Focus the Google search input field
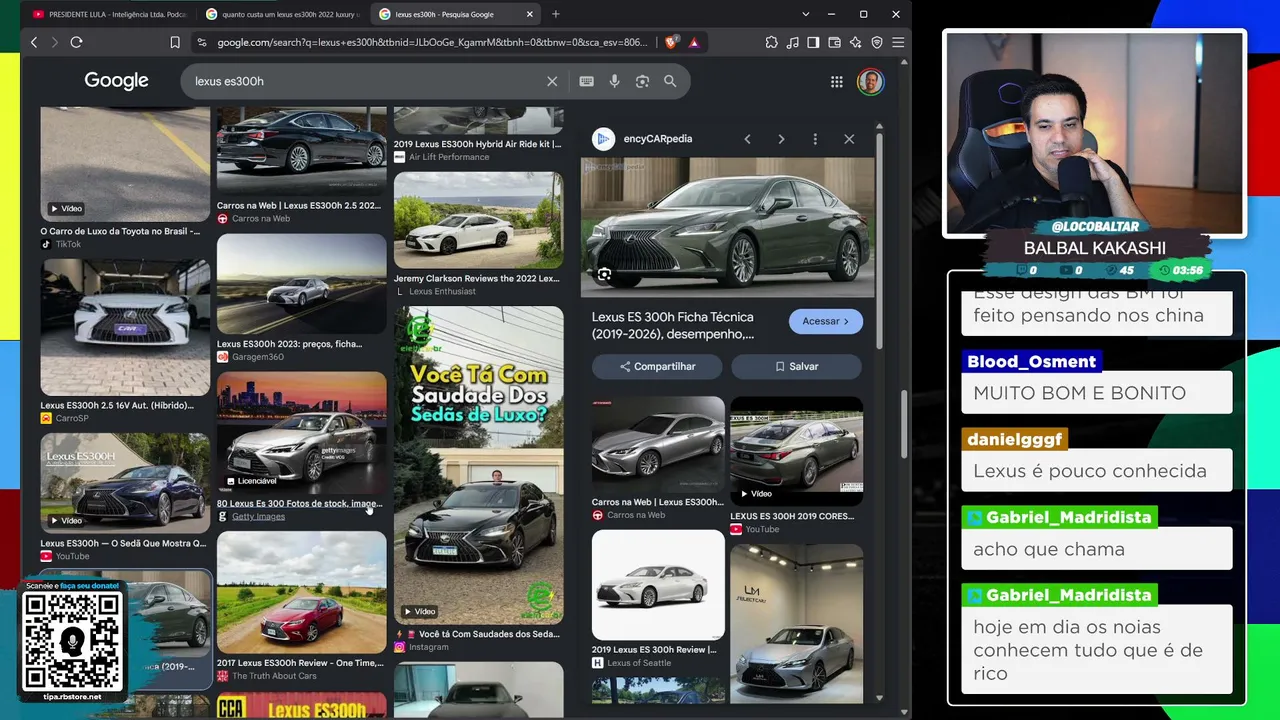 point(365,81)
